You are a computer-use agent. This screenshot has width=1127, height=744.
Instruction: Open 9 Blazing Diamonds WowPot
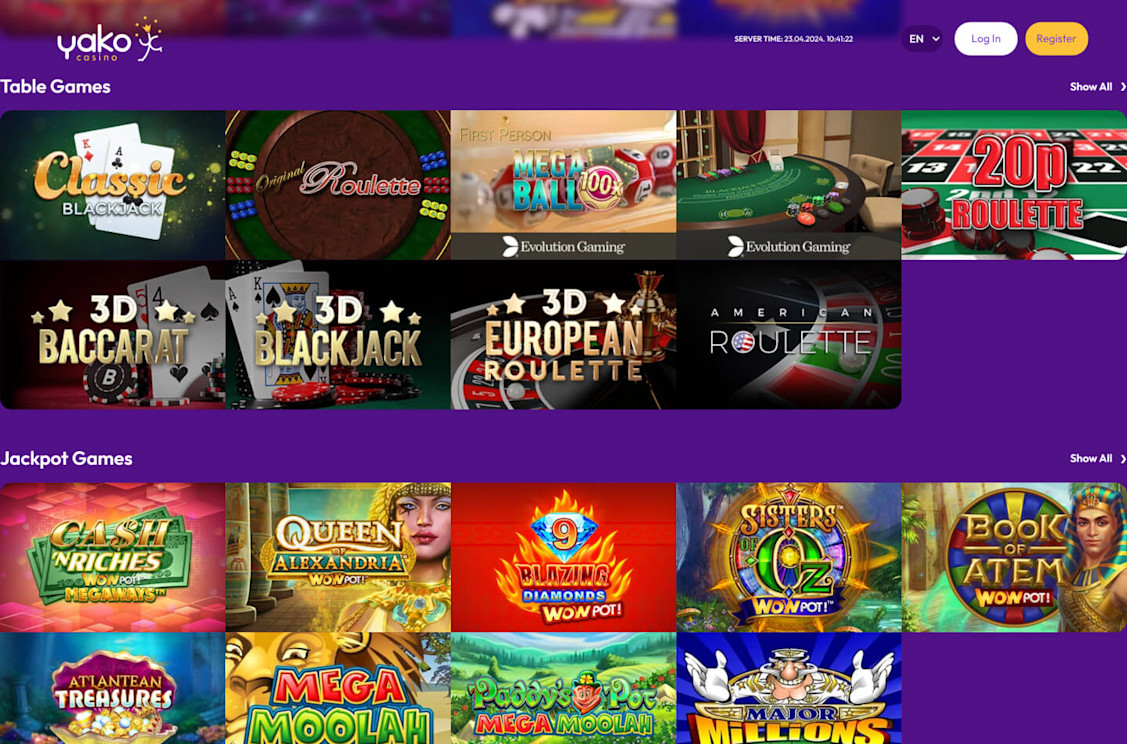pyautogui.click(x=564, y=557)
